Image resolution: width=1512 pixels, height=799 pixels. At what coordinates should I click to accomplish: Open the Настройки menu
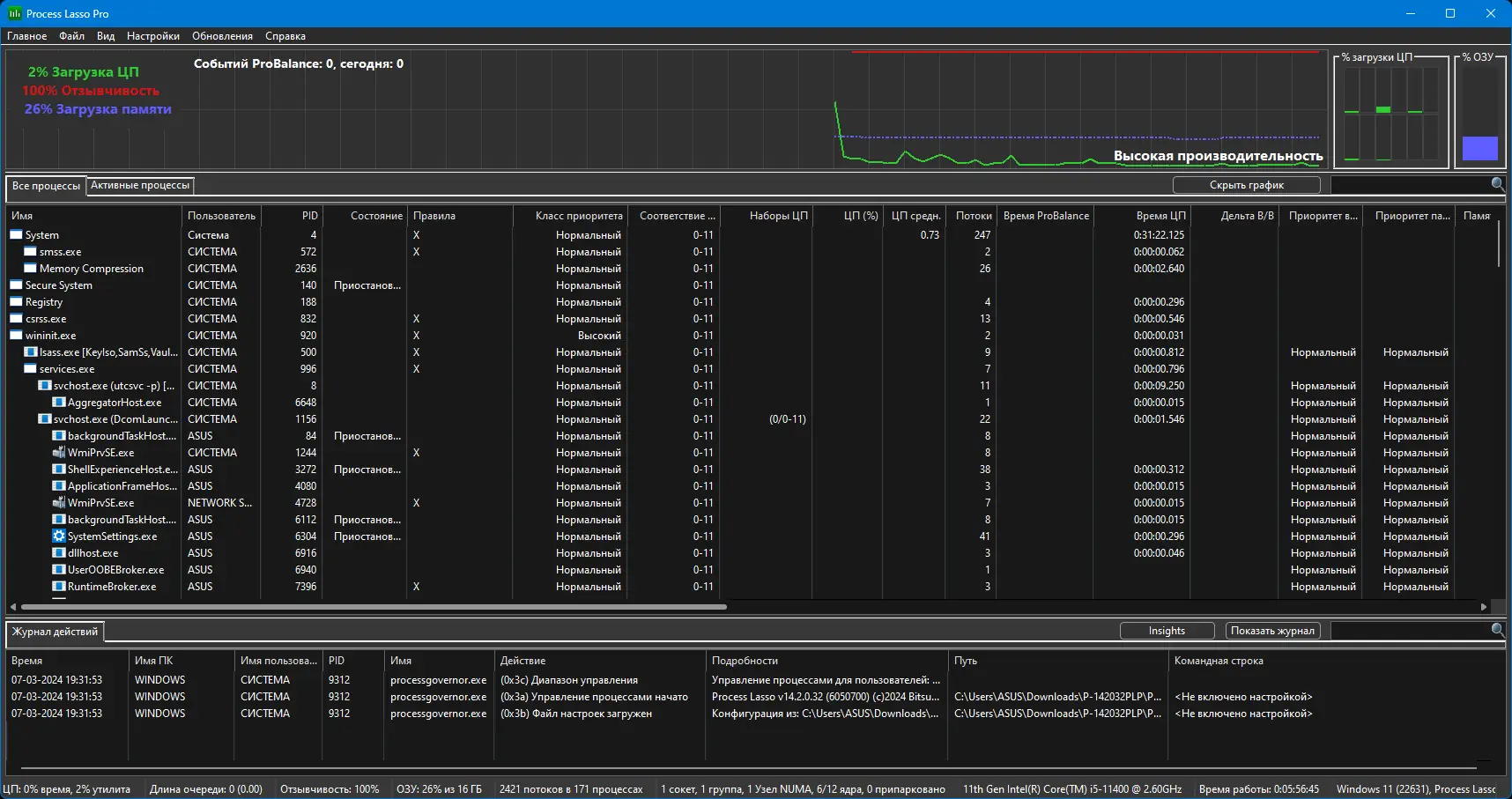[153, 36]
